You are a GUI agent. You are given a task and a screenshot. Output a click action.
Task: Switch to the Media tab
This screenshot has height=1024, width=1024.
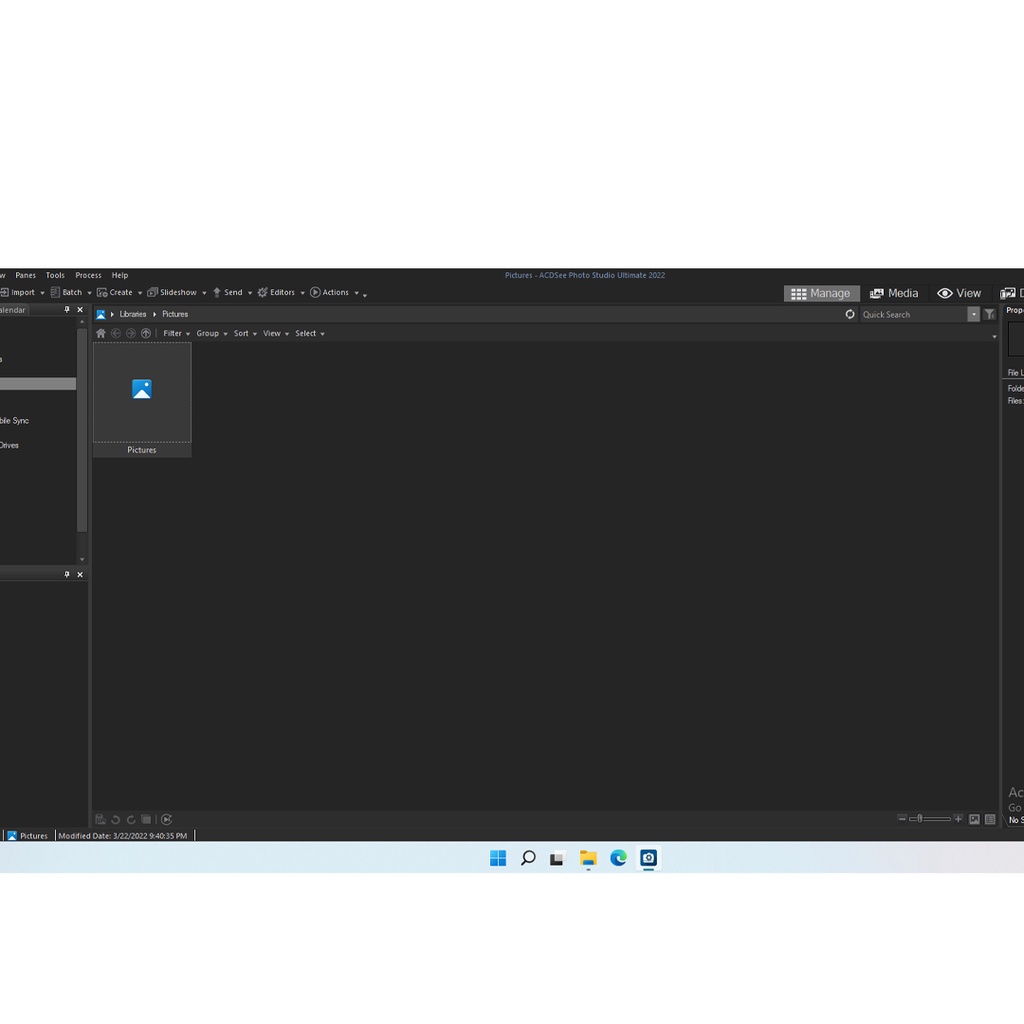(893, 292)
